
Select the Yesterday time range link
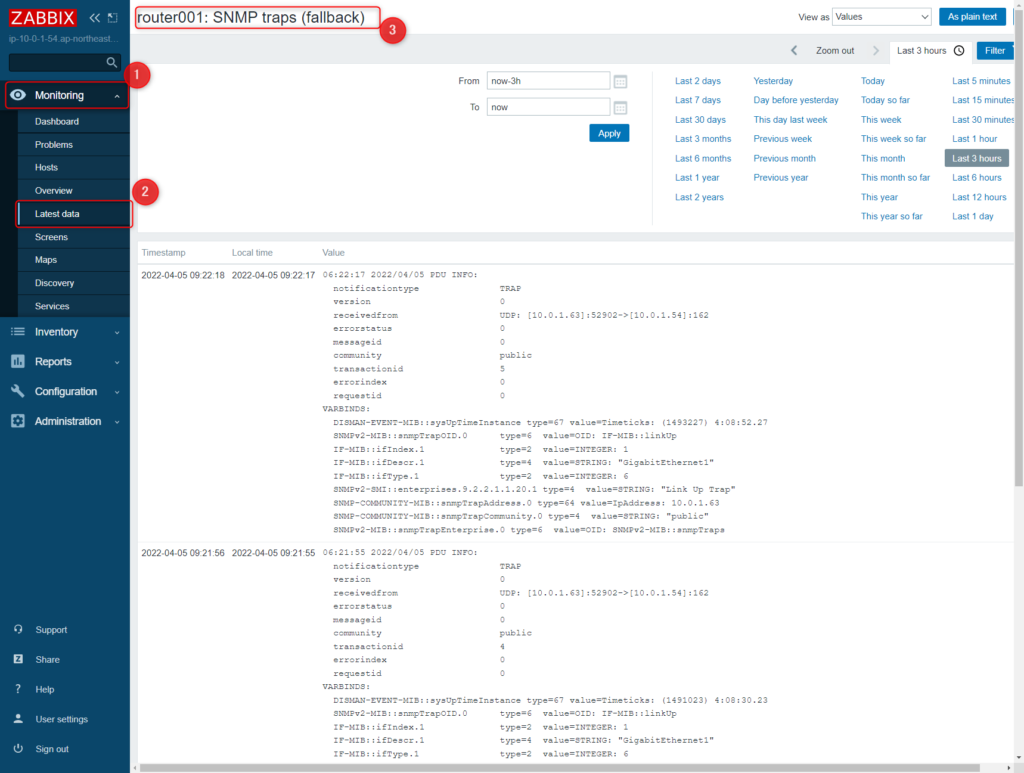772,81
